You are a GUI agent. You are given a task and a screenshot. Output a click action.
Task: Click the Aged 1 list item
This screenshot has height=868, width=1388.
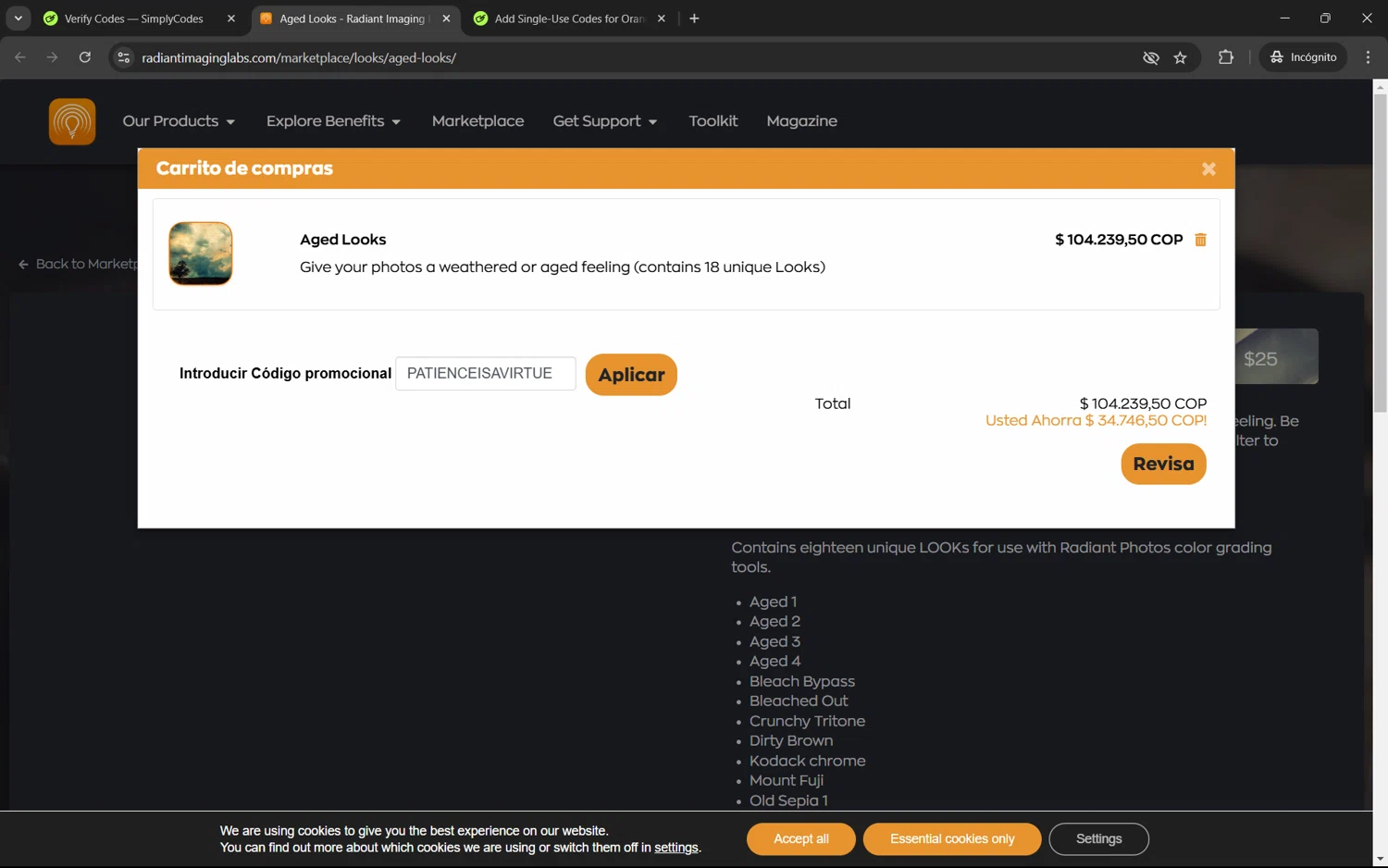(773, 601)
